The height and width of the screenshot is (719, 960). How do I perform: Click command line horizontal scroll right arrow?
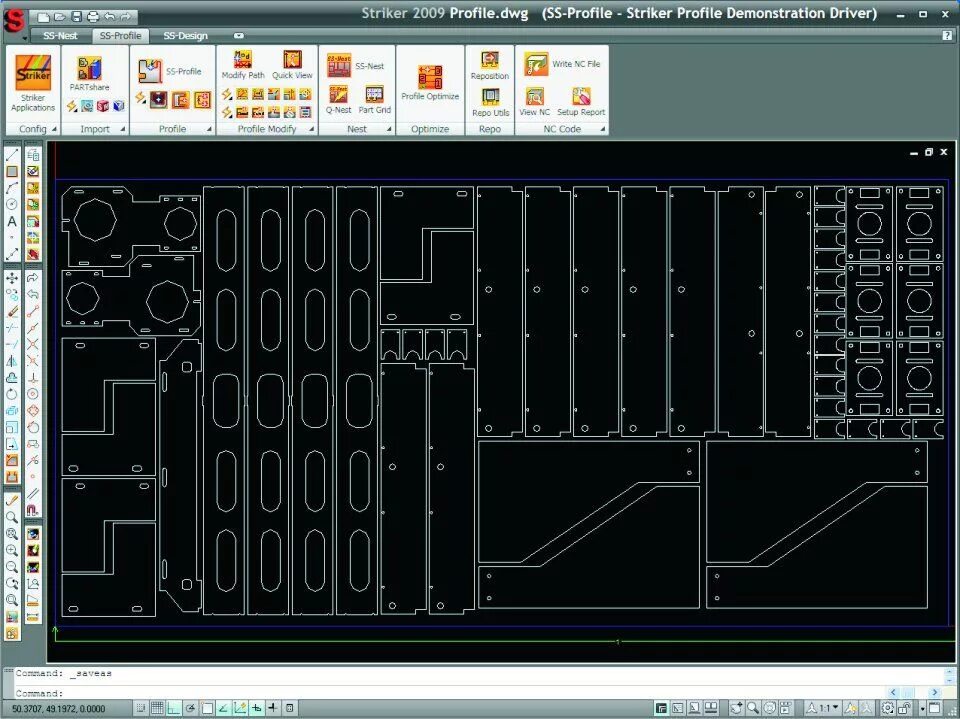[x=935, y=693]
